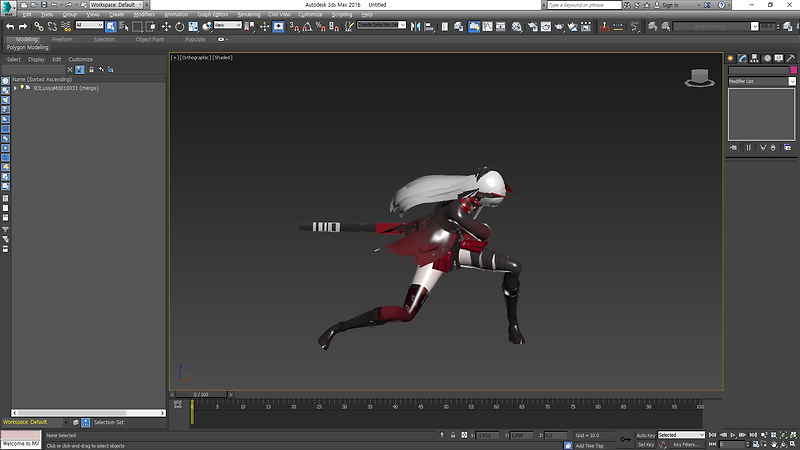
Task: Click the Select and Rotate tool
Action: (180, 26)
